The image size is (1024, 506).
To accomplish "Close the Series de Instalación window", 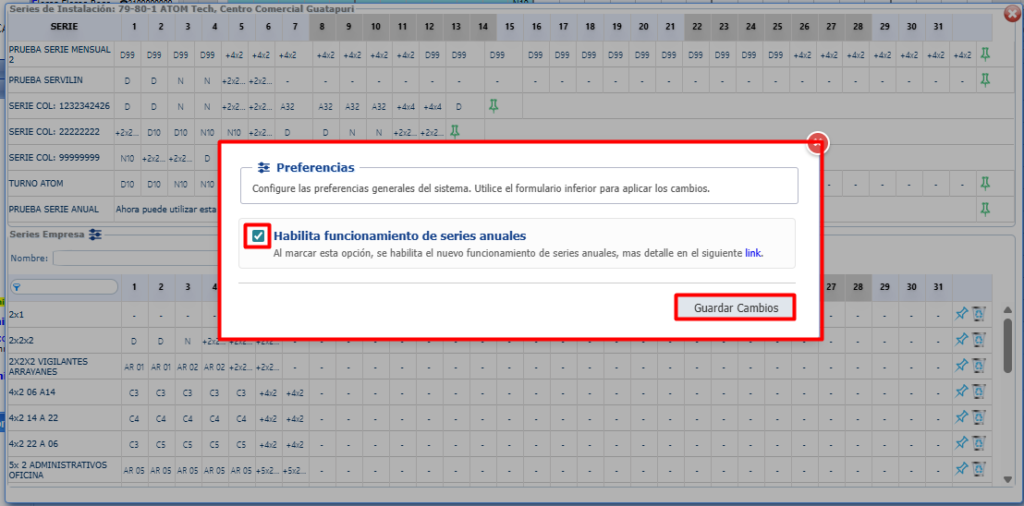I will [1010, 14].
